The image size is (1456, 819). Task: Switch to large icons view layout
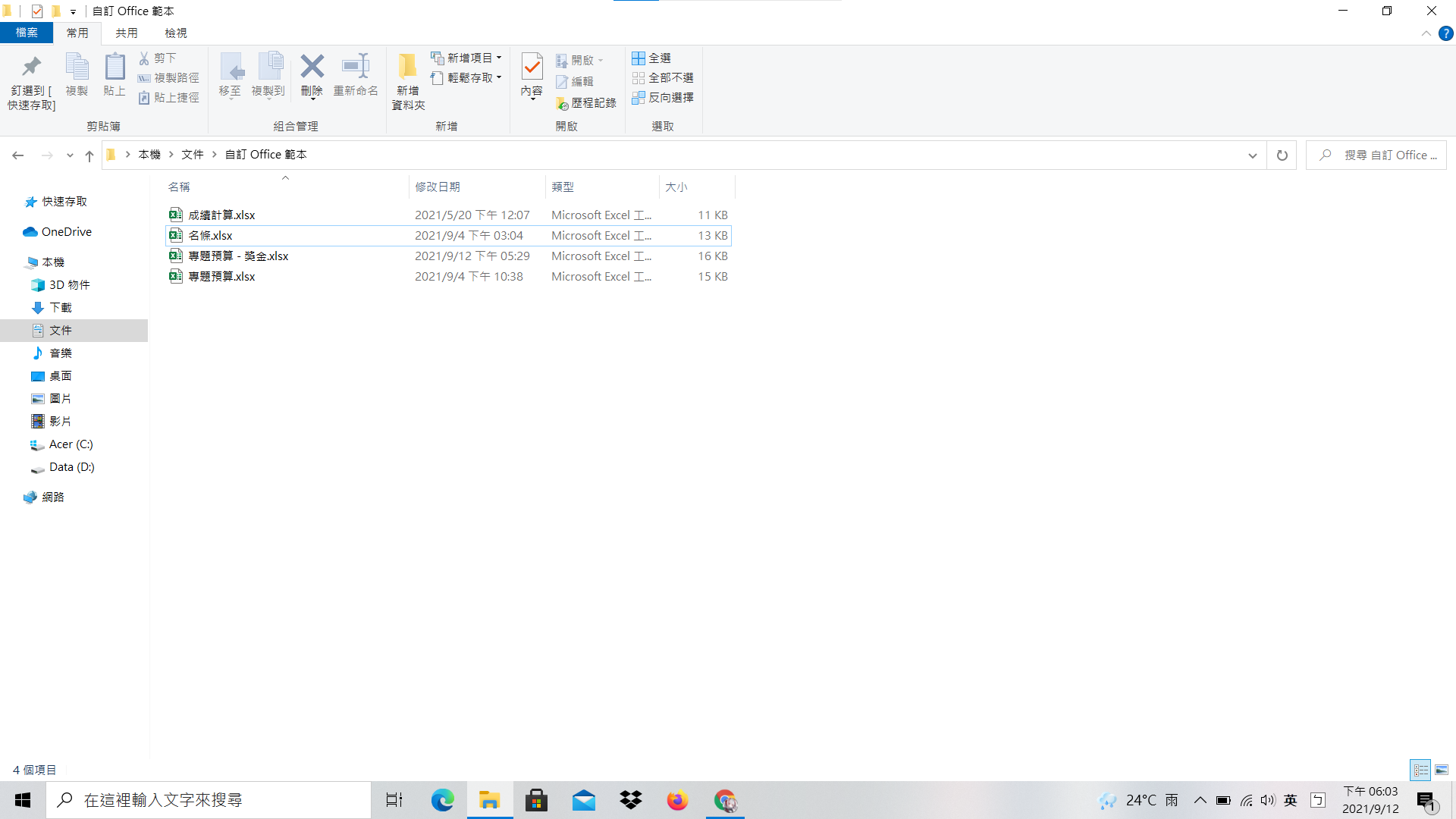tap(1442, 770)
